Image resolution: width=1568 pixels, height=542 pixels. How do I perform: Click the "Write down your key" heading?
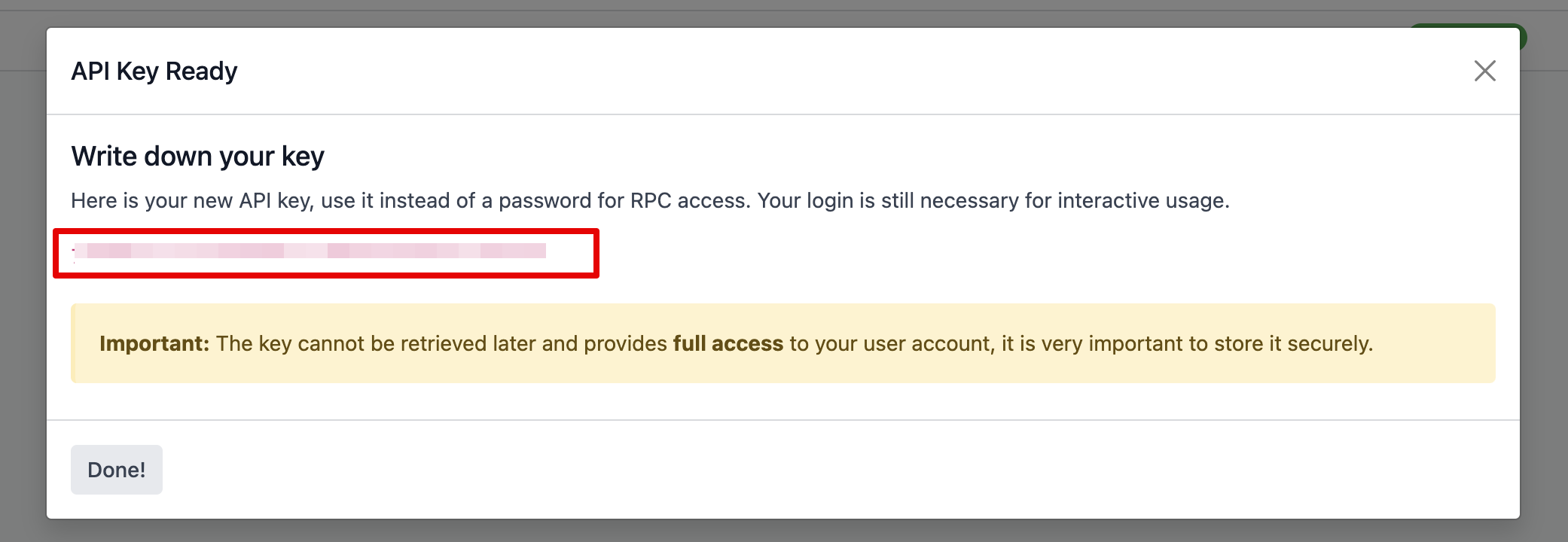197,157
